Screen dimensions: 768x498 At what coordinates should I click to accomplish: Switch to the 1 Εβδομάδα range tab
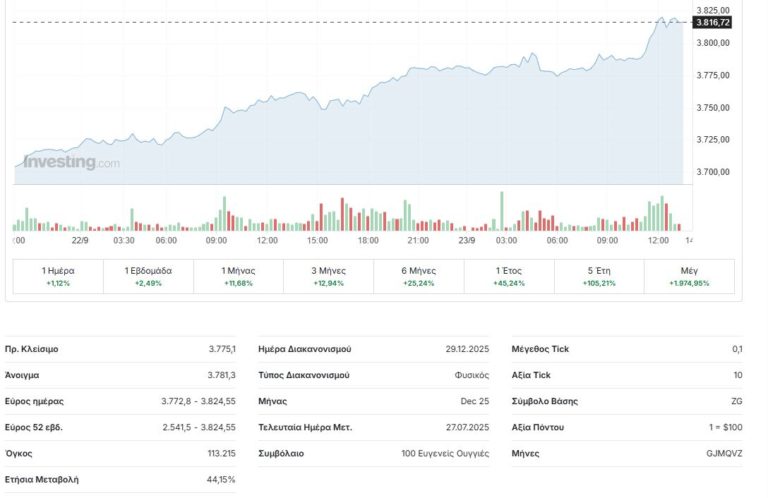coord(147,276)
